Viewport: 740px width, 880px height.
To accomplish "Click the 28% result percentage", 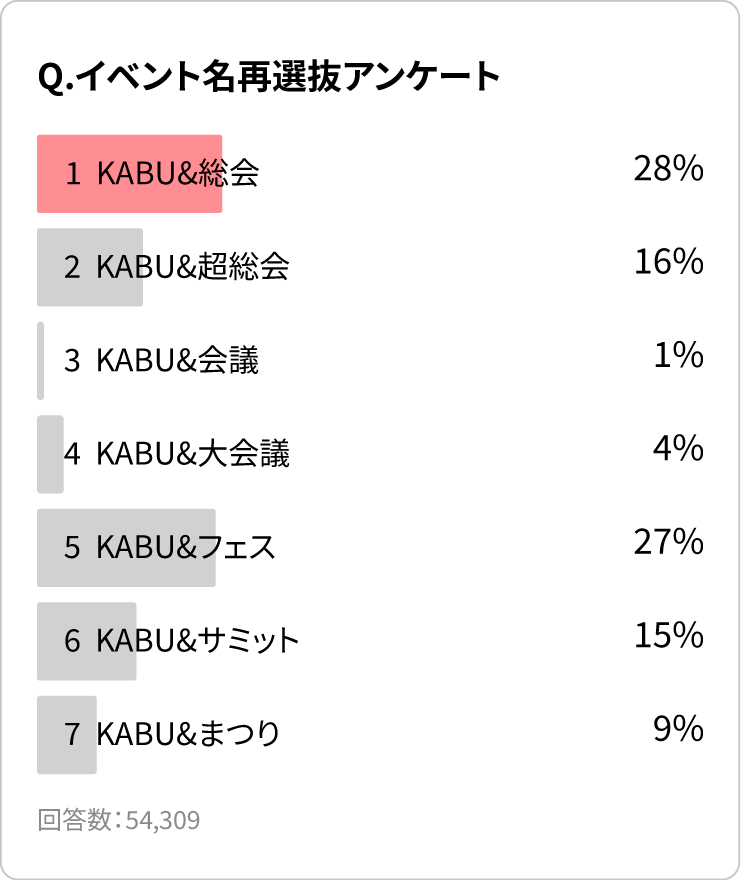I will click(668, 169).
